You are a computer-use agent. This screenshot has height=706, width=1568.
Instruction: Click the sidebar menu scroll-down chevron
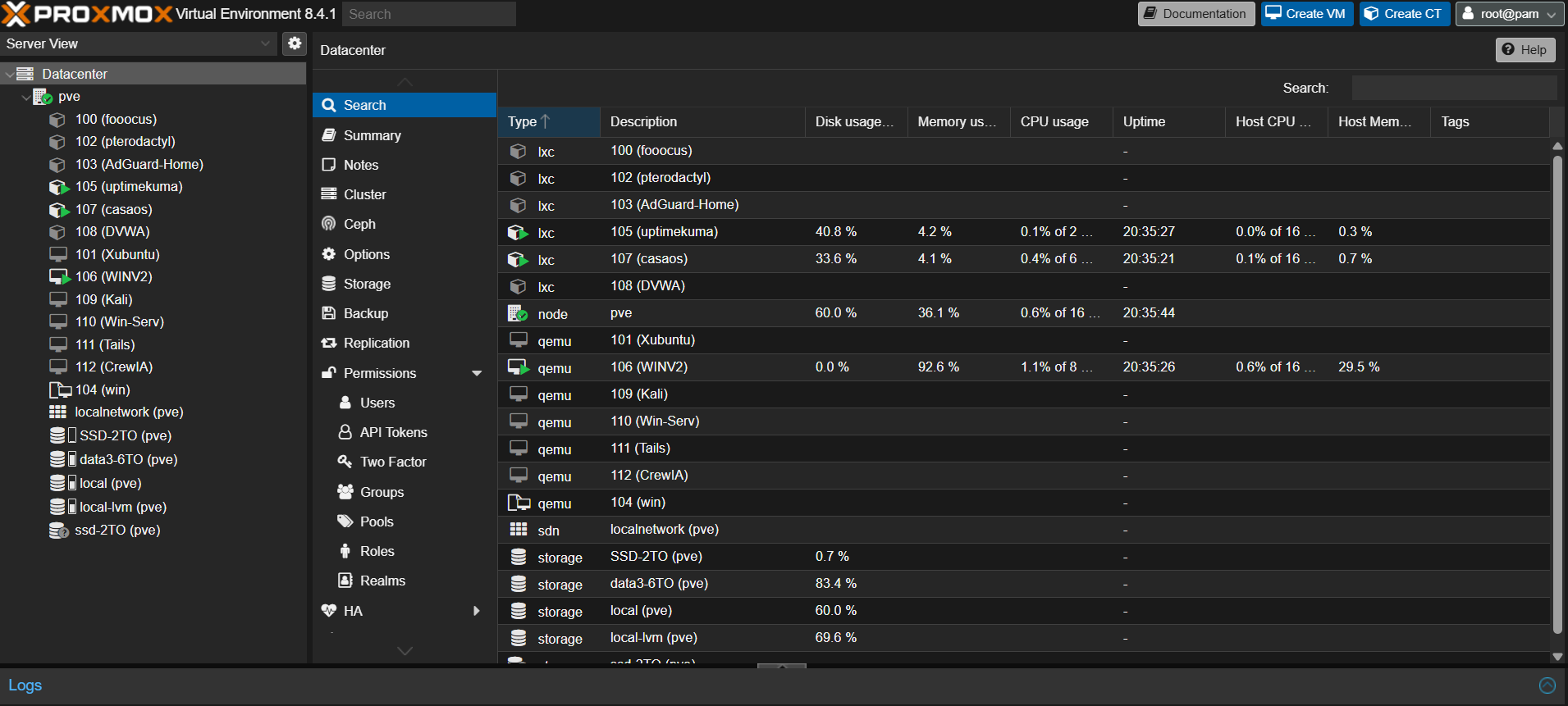[x=405, y=651]
